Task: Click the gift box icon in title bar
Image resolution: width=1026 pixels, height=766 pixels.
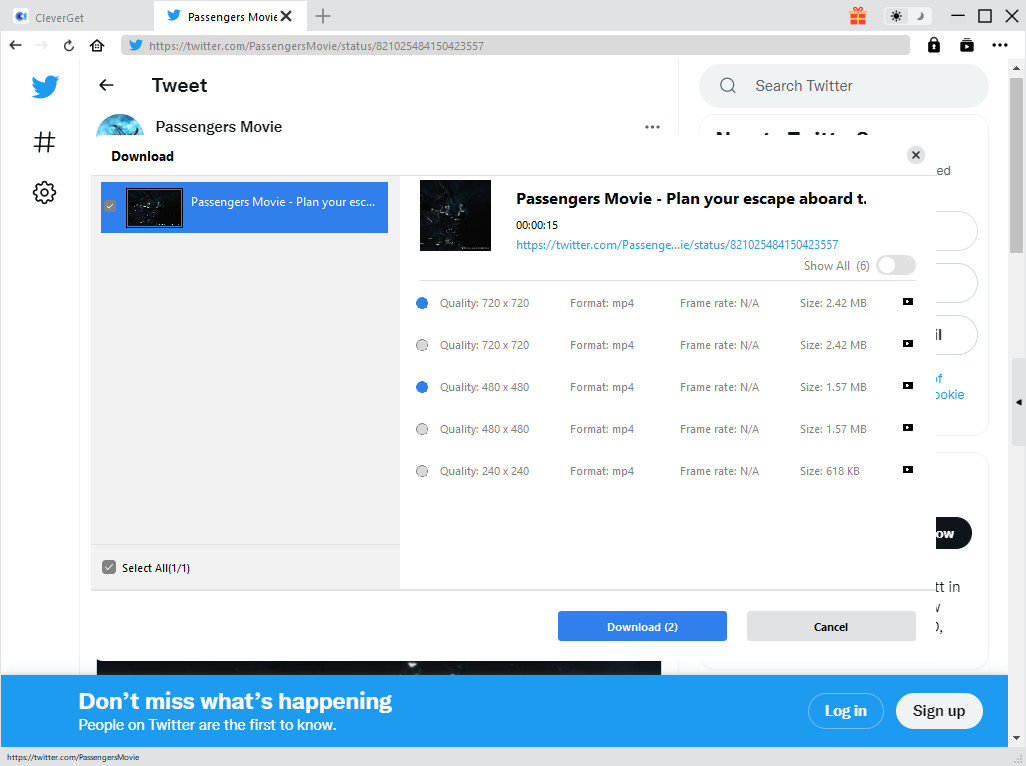Action: click(858, 16)
